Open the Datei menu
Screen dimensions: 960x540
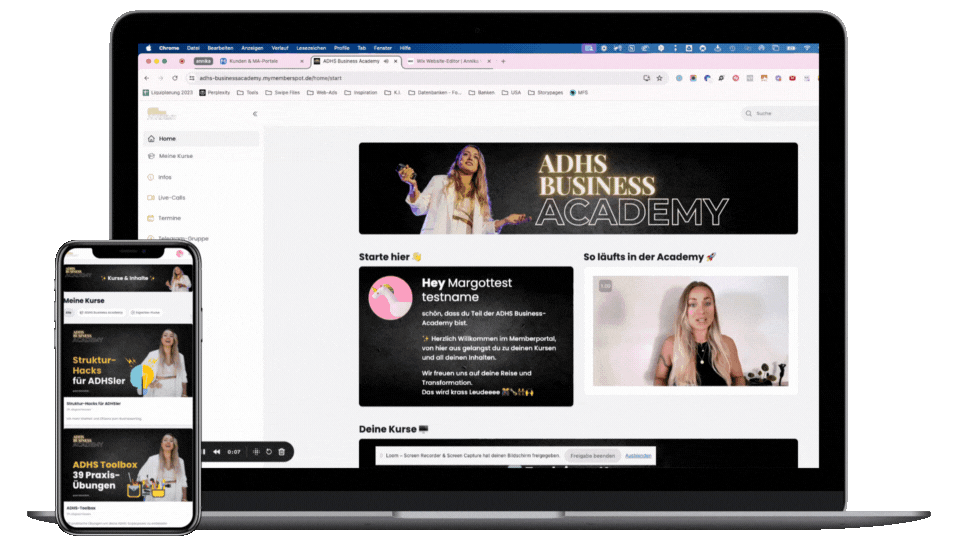click(x=193, y=48)
